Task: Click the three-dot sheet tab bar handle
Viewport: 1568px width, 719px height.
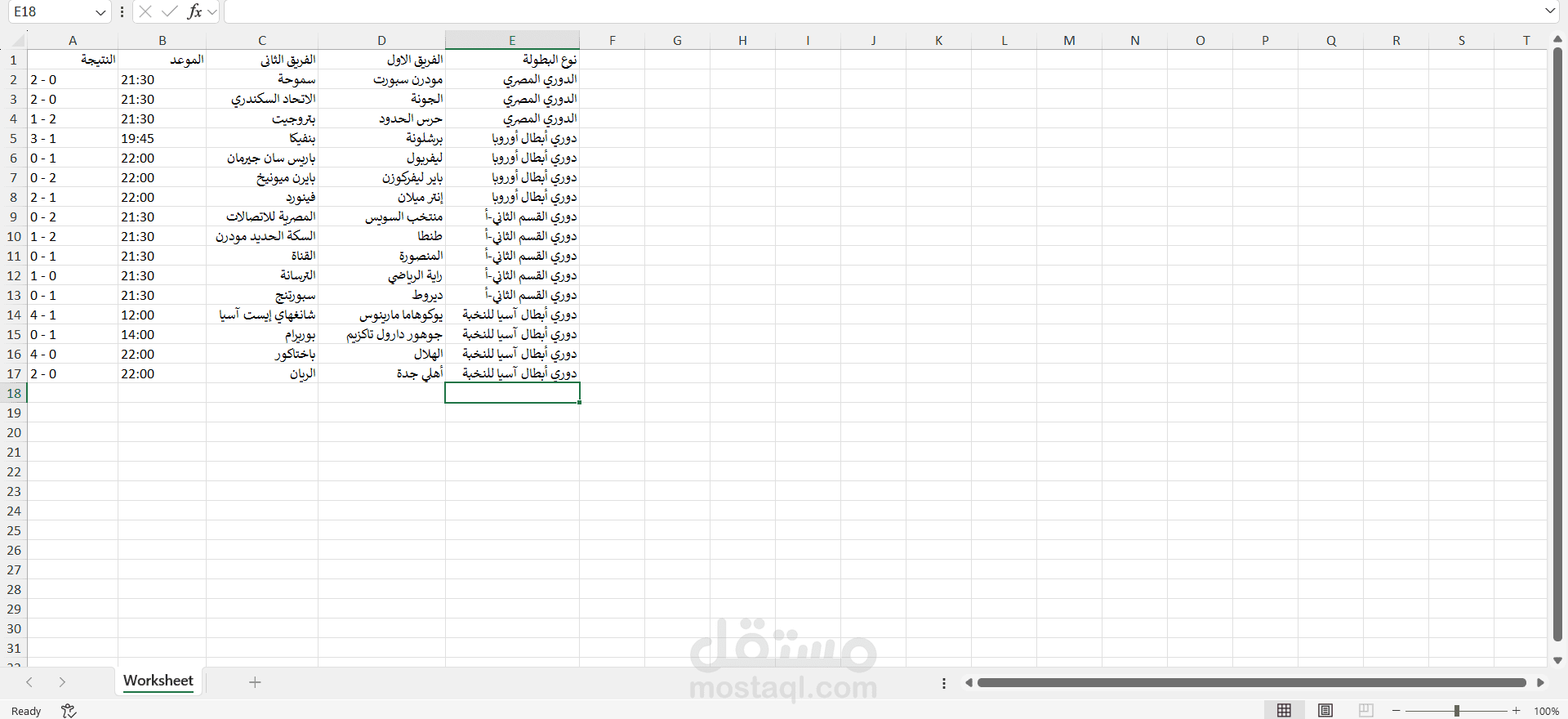Action: tap(944, 683)
